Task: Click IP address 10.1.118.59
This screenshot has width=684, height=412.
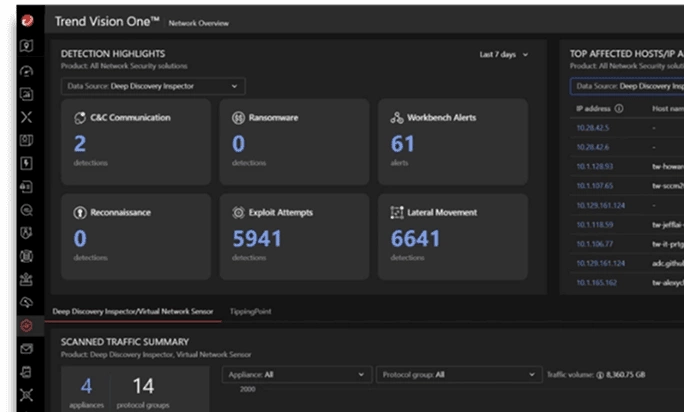Action: coord(595,224)
